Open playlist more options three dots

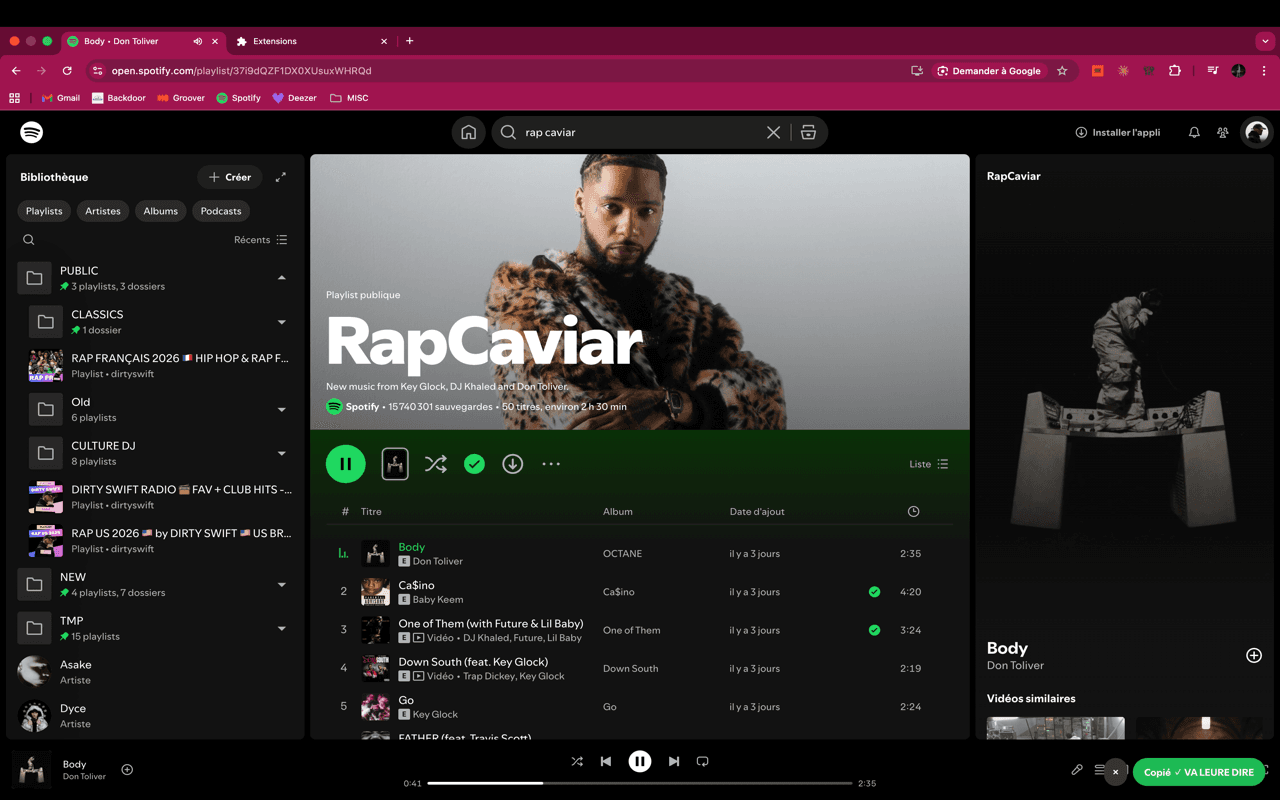click(x=551, y=464)
